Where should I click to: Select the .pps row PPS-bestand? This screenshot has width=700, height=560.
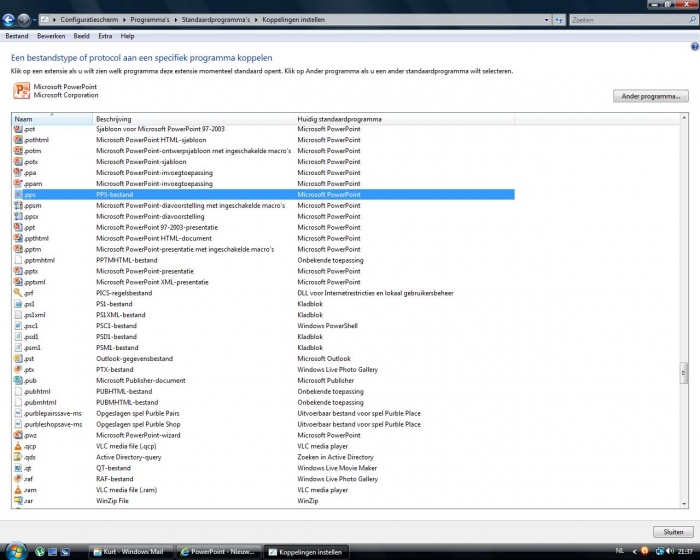(263, 195)
